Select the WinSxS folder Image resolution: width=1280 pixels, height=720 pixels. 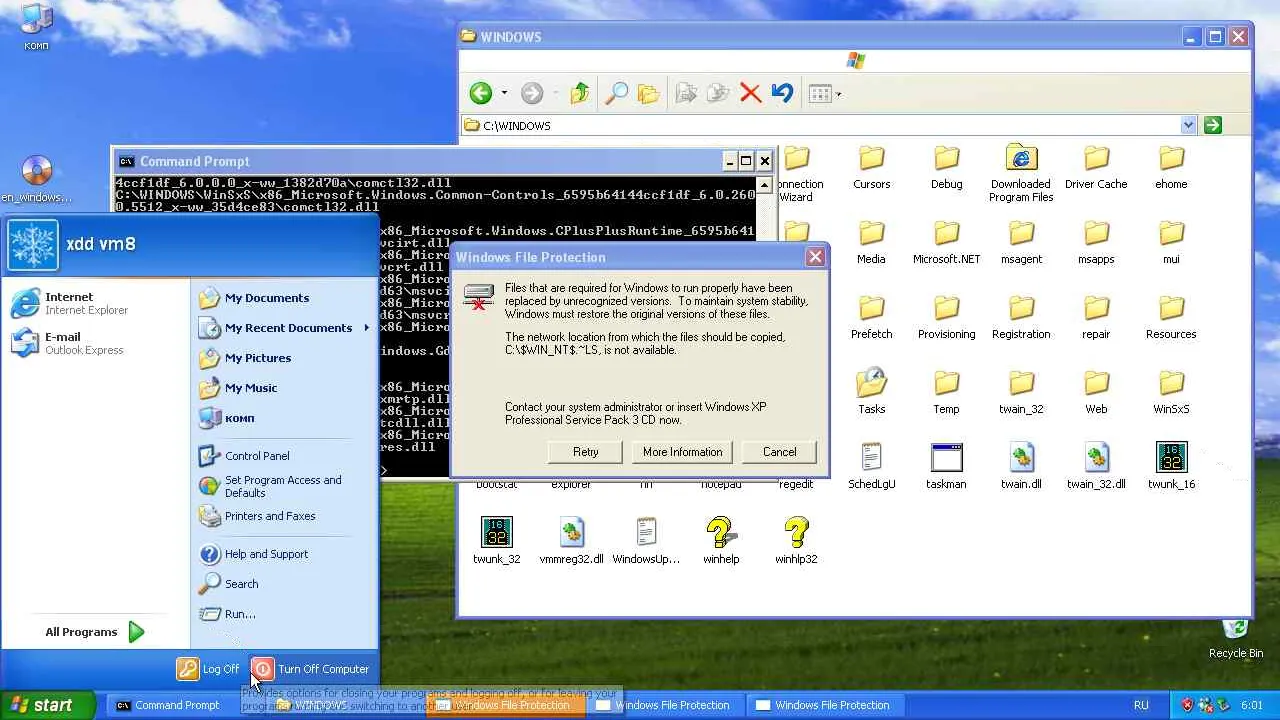click(1171, 393)
